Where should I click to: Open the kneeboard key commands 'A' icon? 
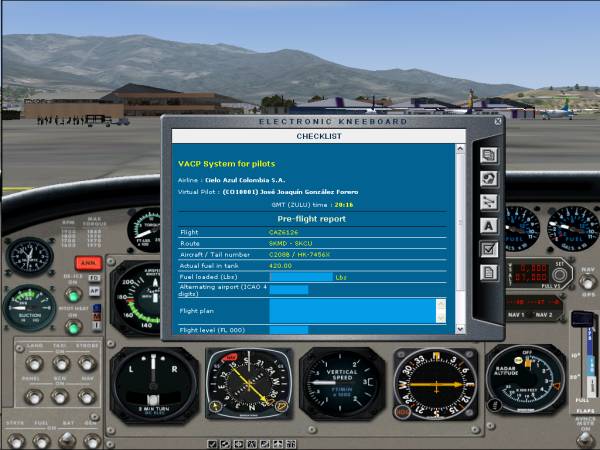tap(489, 226)
